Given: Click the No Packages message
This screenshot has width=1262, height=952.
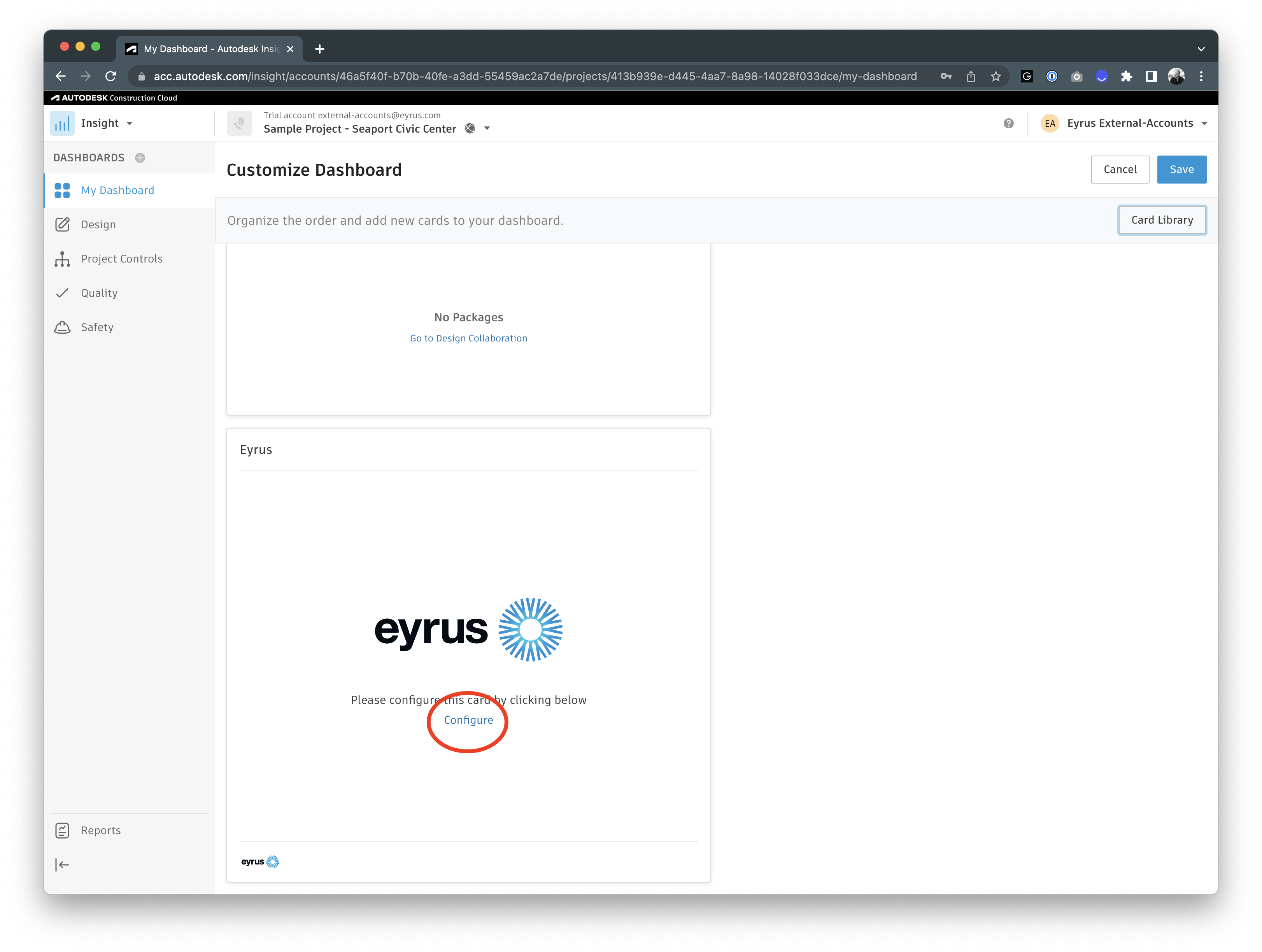Looking at the screenshot, I should point(468,317).
